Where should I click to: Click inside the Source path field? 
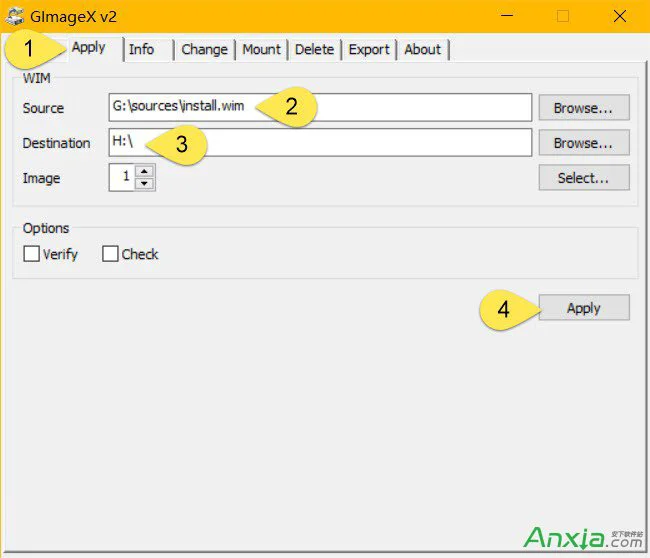coord(400,107)
